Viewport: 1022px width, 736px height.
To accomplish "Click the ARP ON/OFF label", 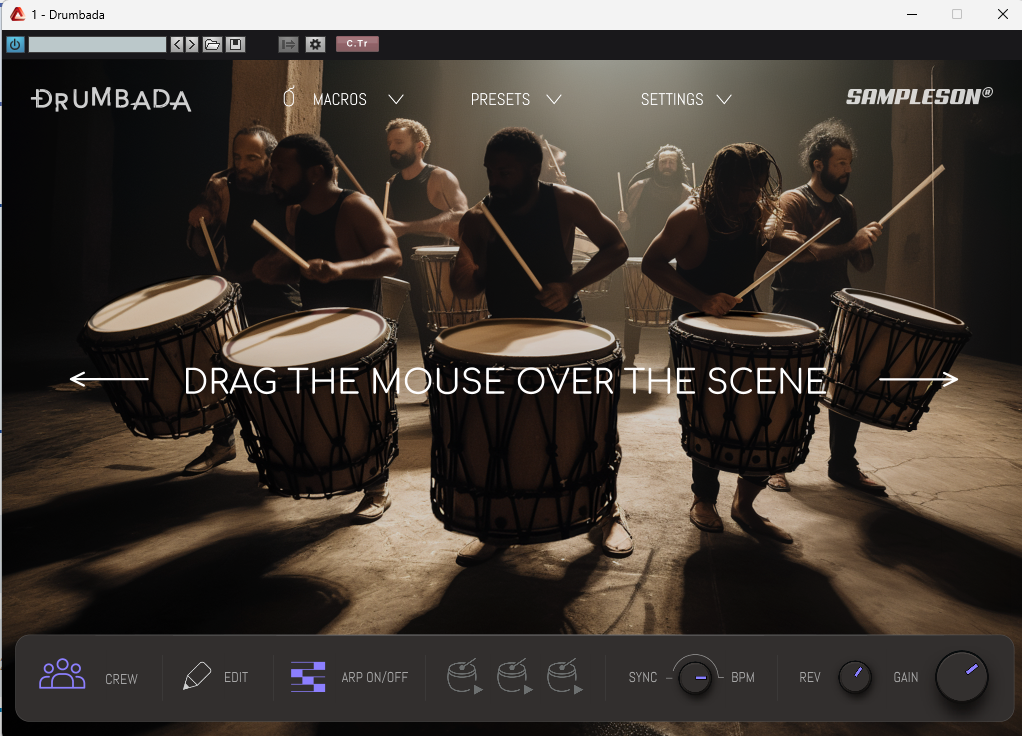I will click(x=375, y=677).
